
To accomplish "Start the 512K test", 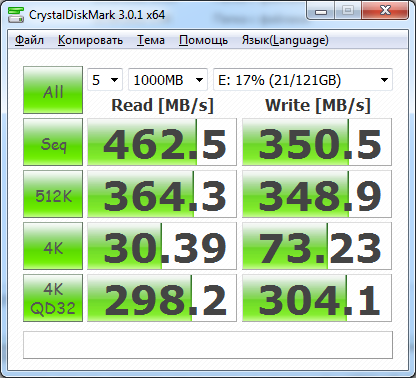I will 53,194.
